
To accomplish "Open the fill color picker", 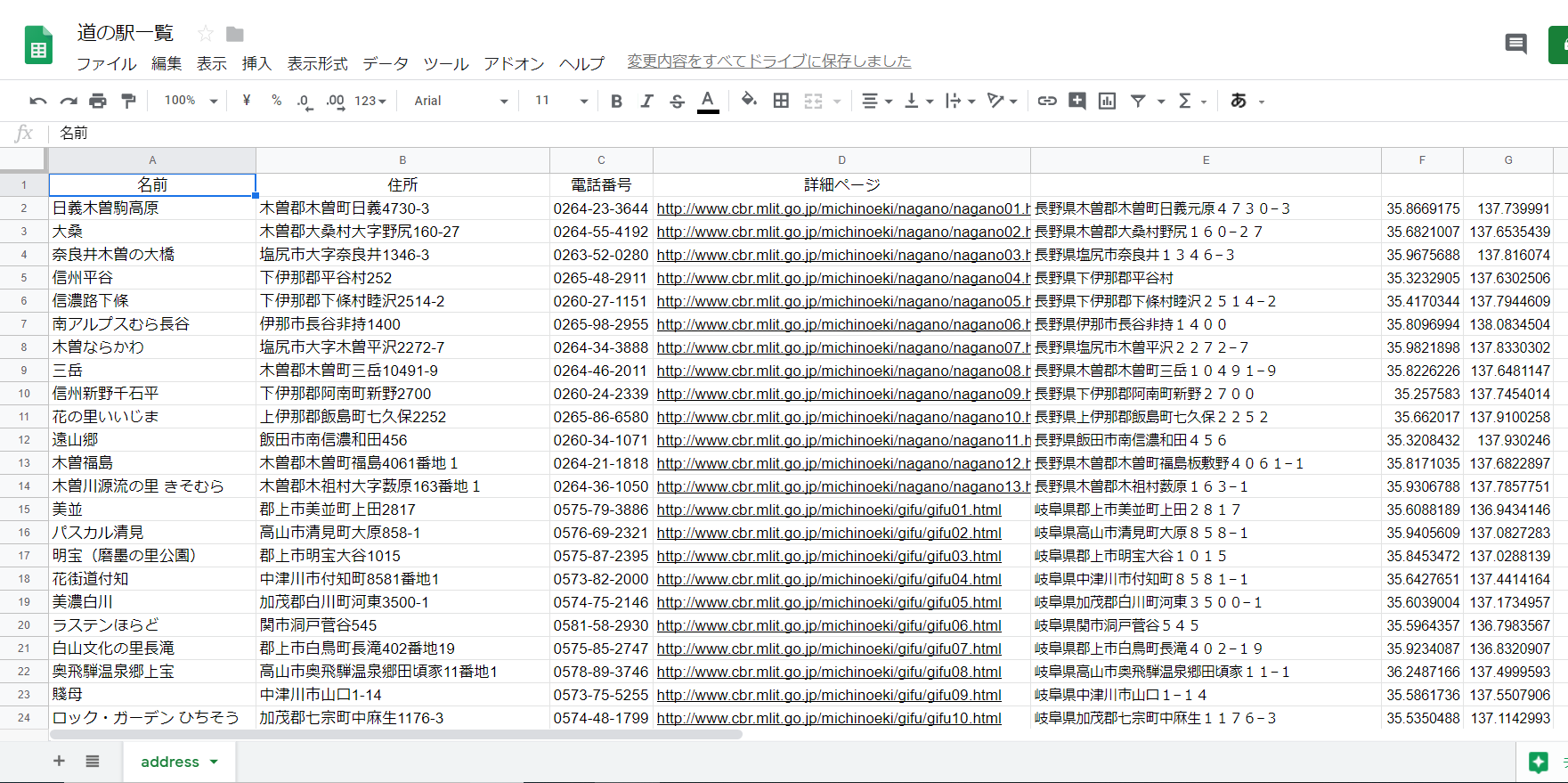I will 749,100.
